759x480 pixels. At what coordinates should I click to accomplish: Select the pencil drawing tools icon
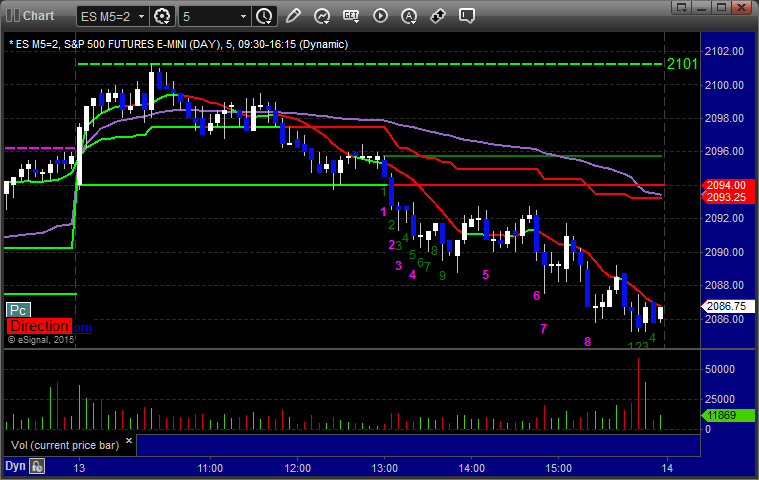tap(293, 16)
